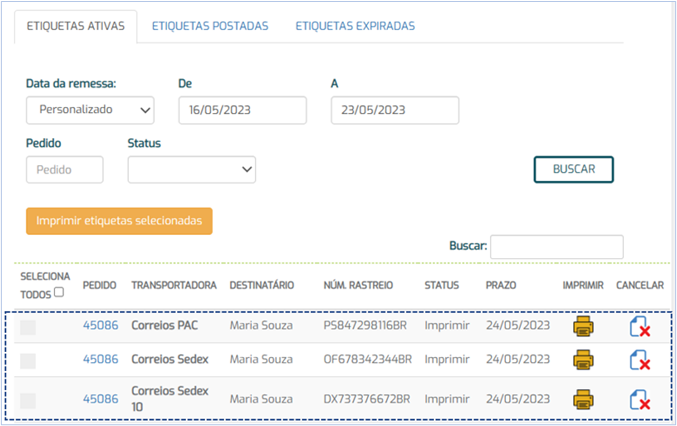Select checkbox for the Correios Sedex row
The width and height of the screenshot is (677, 426).
click(x=28, y=361)
